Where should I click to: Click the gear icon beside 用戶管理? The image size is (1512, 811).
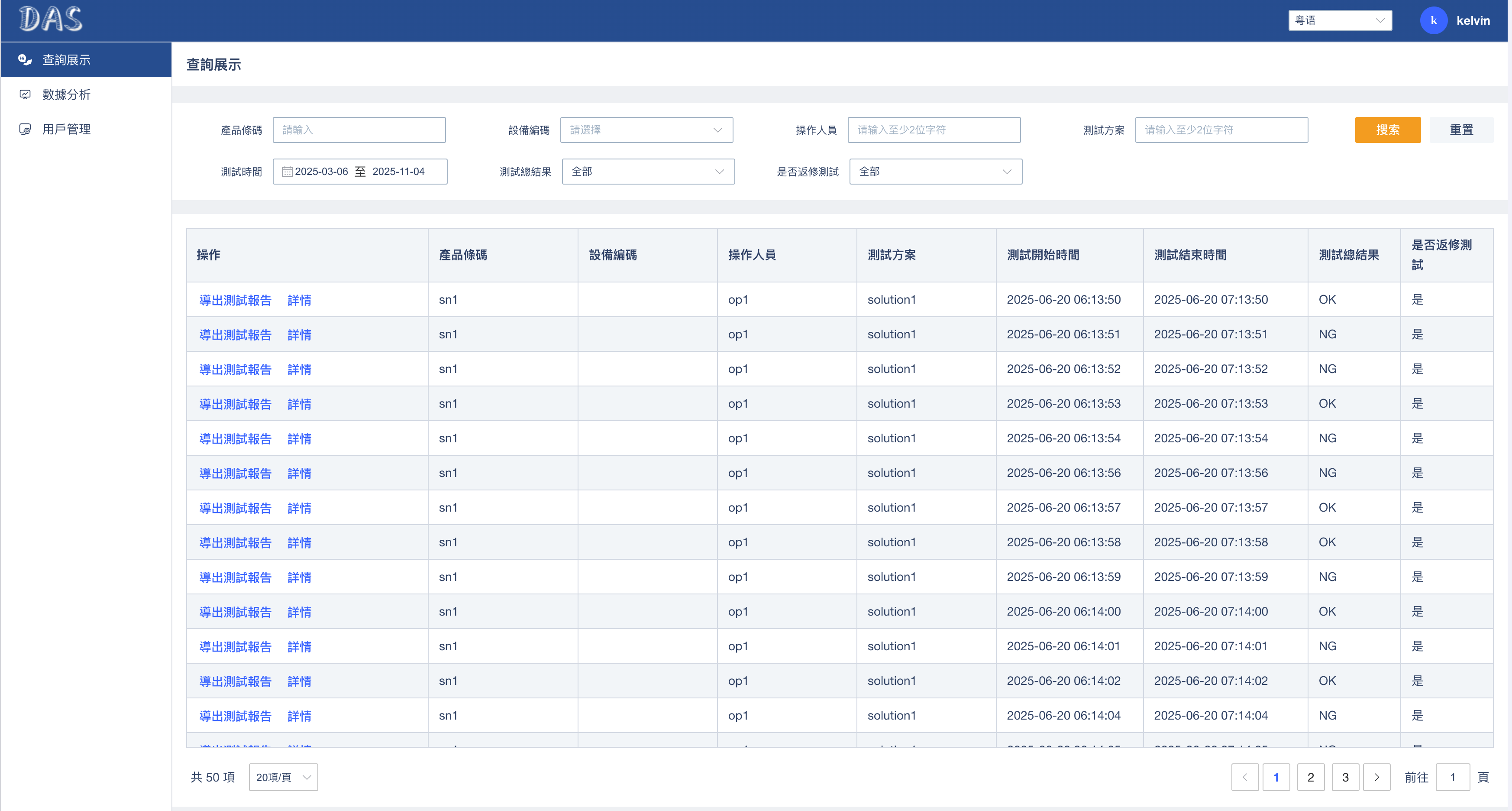click(25, 129)
